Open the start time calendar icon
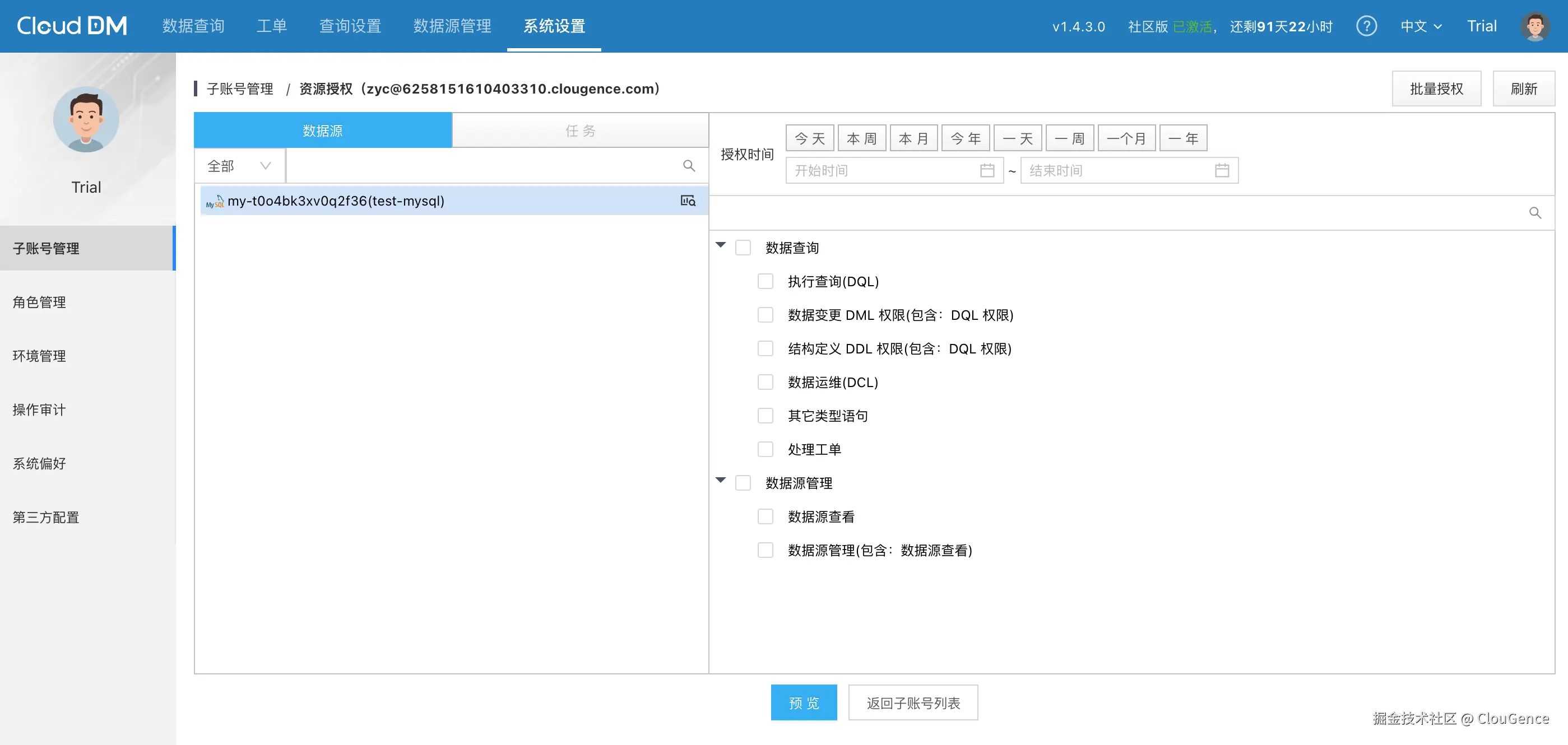This screenshot has height=745, width=1568. pos(987,170)
